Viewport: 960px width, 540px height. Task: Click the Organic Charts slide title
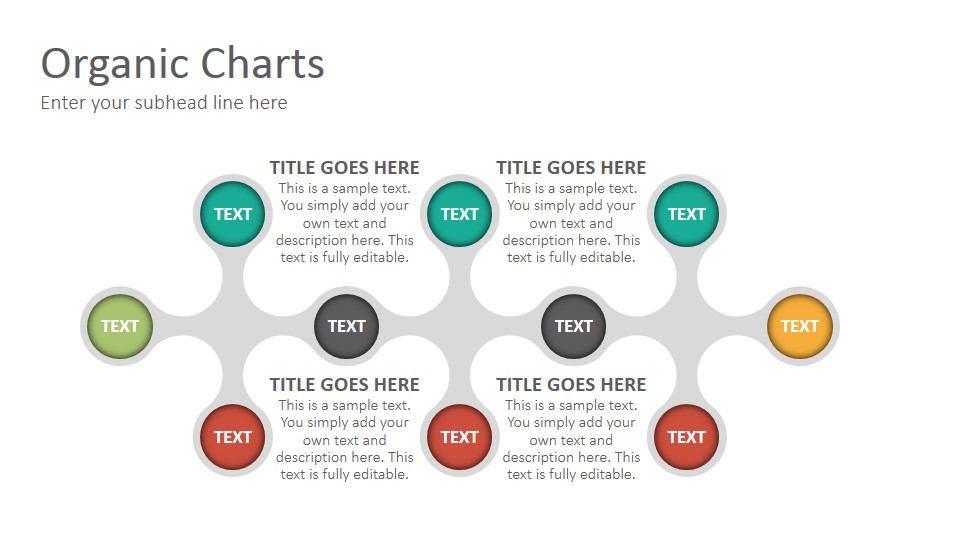coord(182,64)
